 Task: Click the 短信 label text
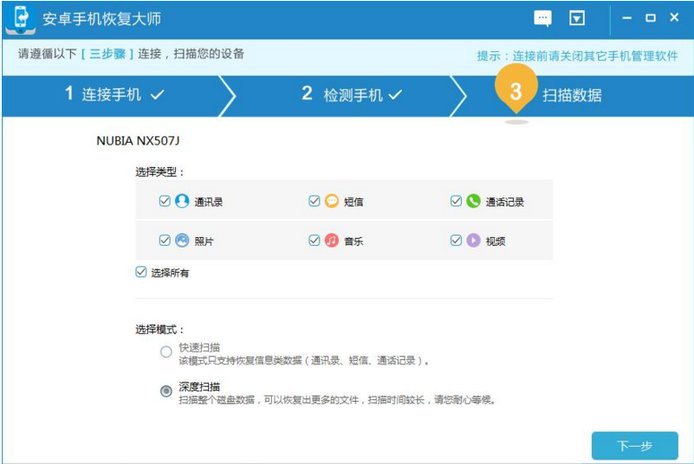tap(354, 202)
